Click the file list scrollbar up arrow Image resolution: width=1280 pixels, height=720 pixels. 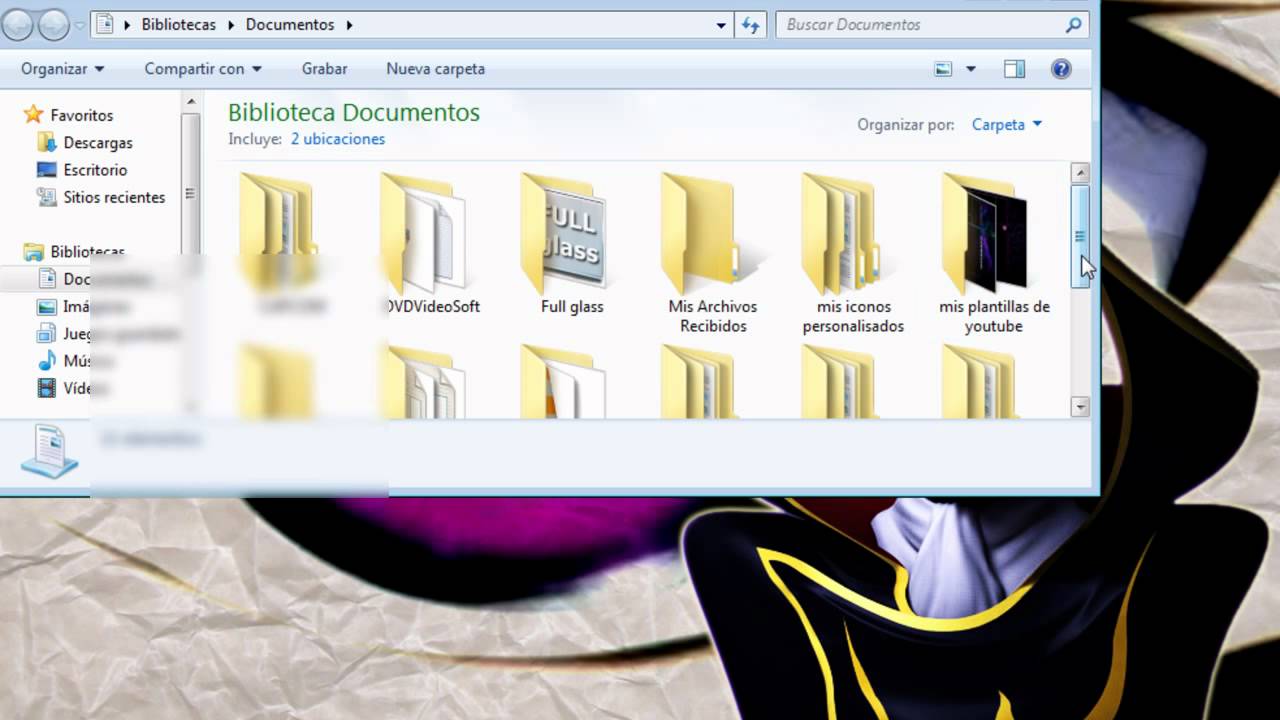tap(1079, 173)
